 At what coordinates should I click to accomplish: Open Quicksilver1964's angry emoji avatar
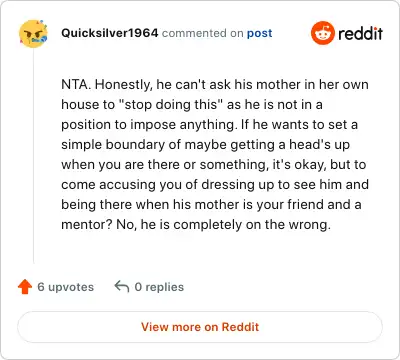pyautogui.click(x=33, y=34)
